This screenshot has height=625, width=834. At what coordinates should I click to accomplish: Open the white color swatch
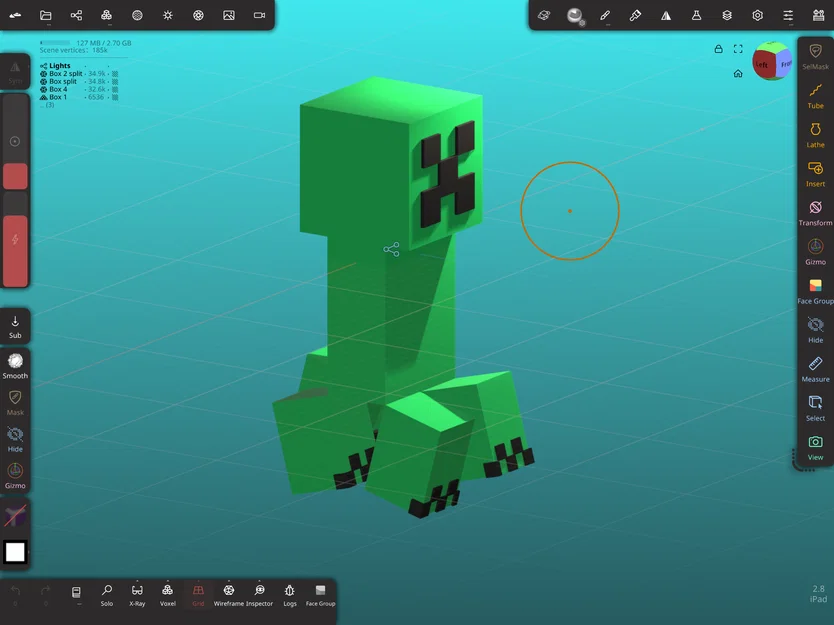coord(15,552)
